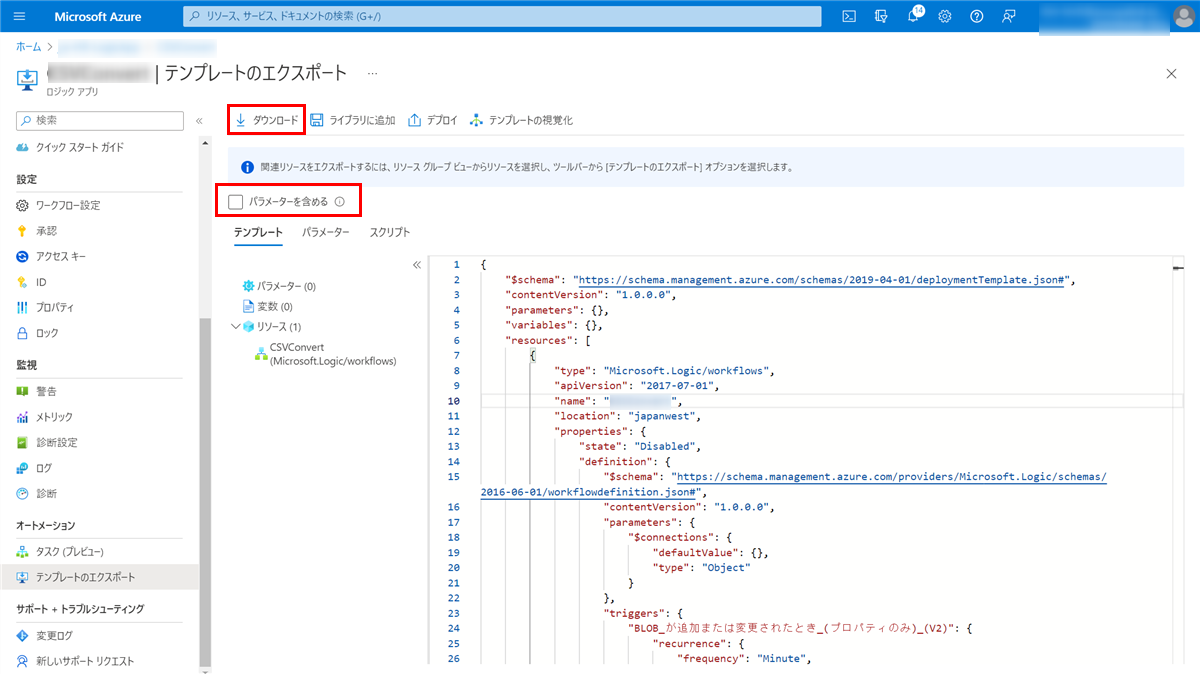
Task: Open Properties (プロパティ) in sidebar
Action: 55,307
